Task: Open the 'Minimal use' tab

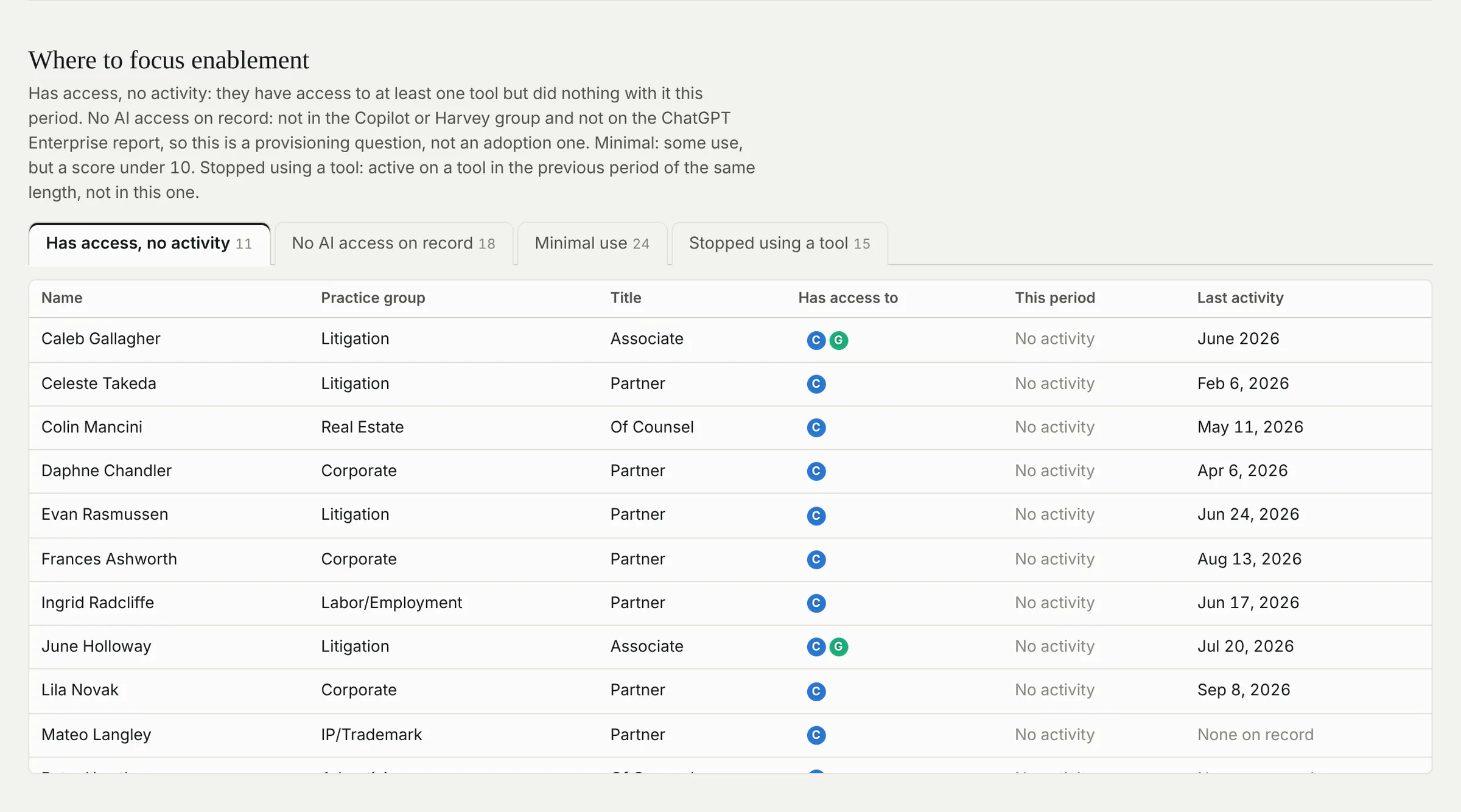Action: tap(592, 243)
